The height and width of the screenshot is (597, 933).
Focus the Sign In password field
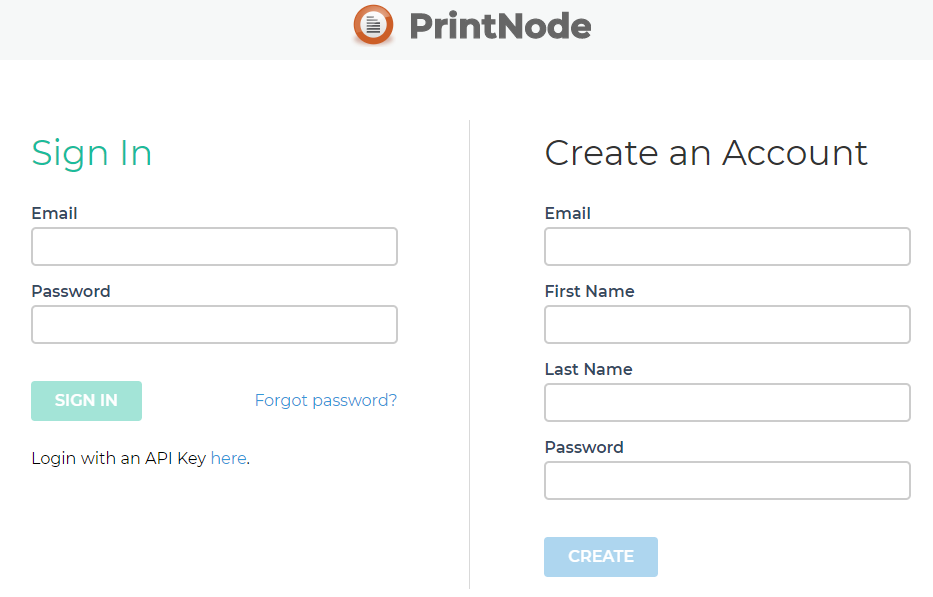214,325
